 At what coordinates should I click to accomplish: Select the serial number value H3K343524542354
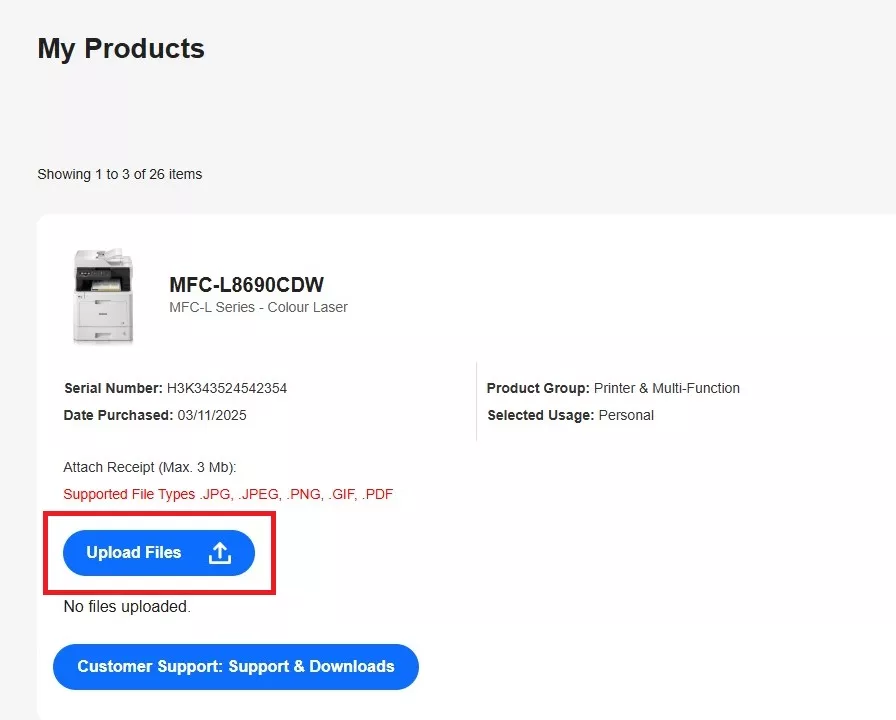click(227, 388)
